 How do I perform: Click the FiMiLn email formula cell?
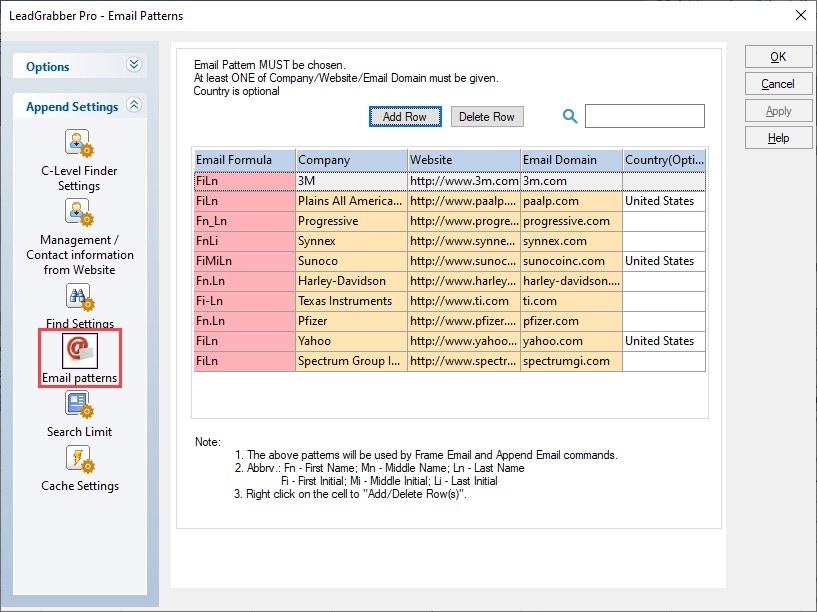pos(244,261)
